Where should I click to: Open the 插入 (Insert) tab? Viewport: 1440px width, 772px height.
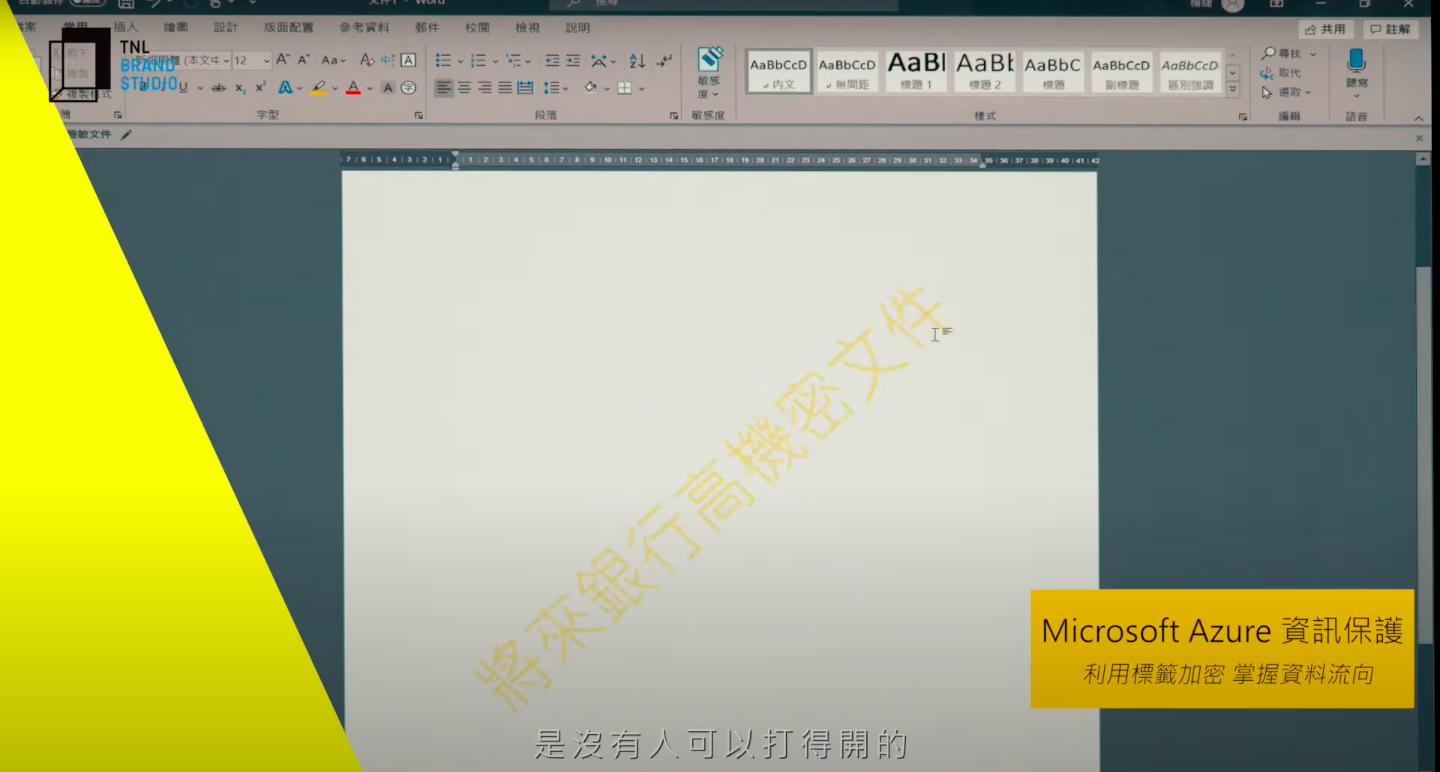(126, 27)
